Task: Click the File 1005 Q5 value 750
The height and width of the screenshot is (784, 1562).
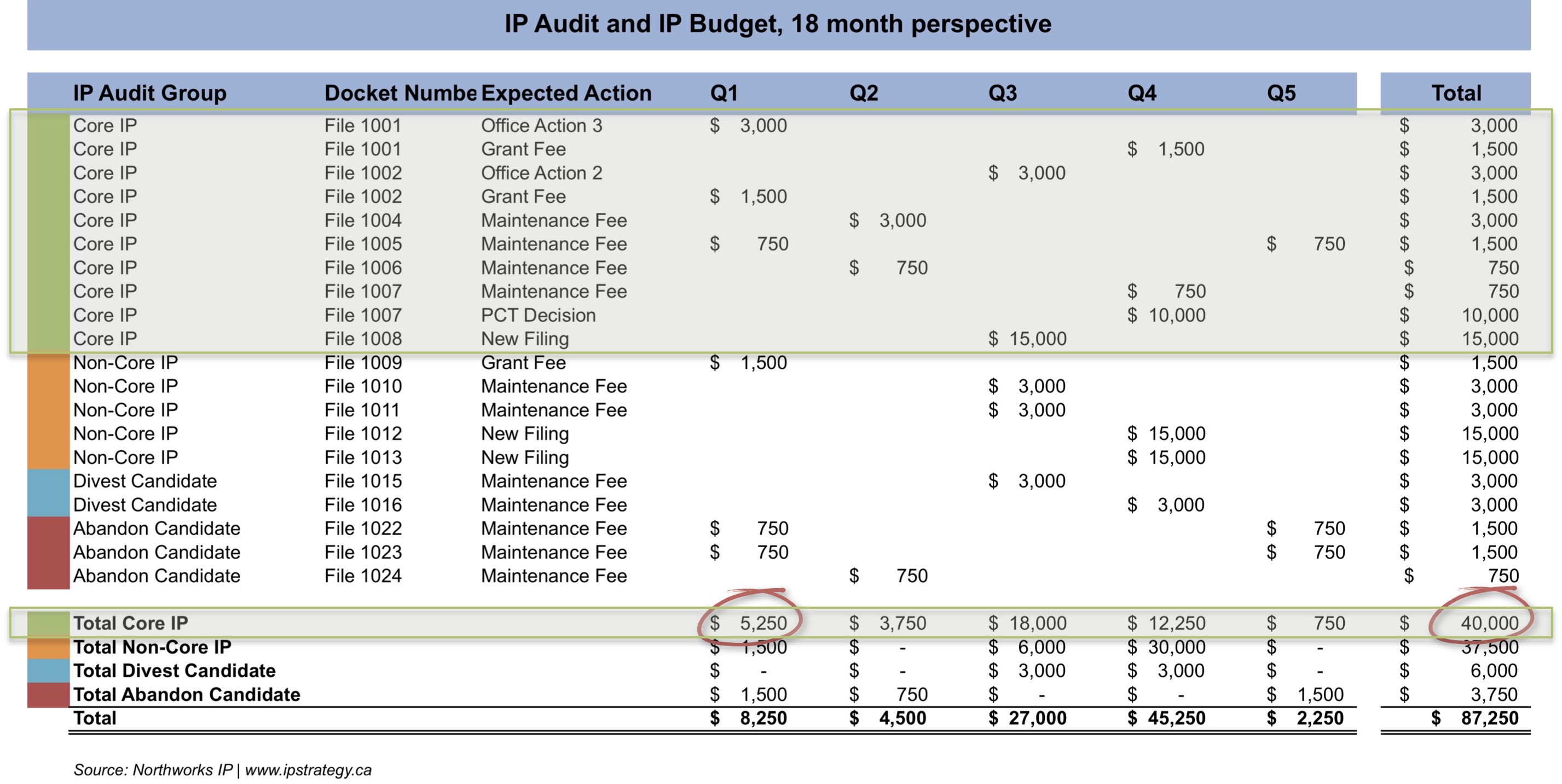Action: [x=1329, y=244]
